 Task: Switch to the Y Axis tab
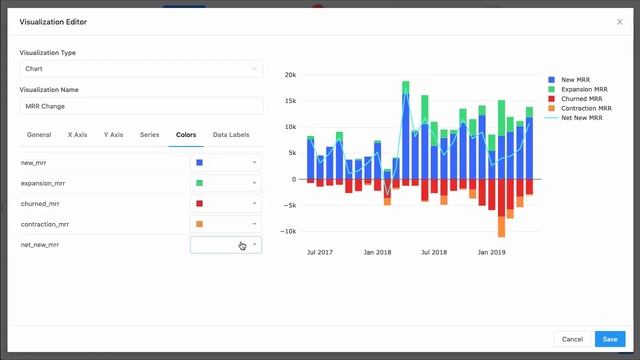113,135
